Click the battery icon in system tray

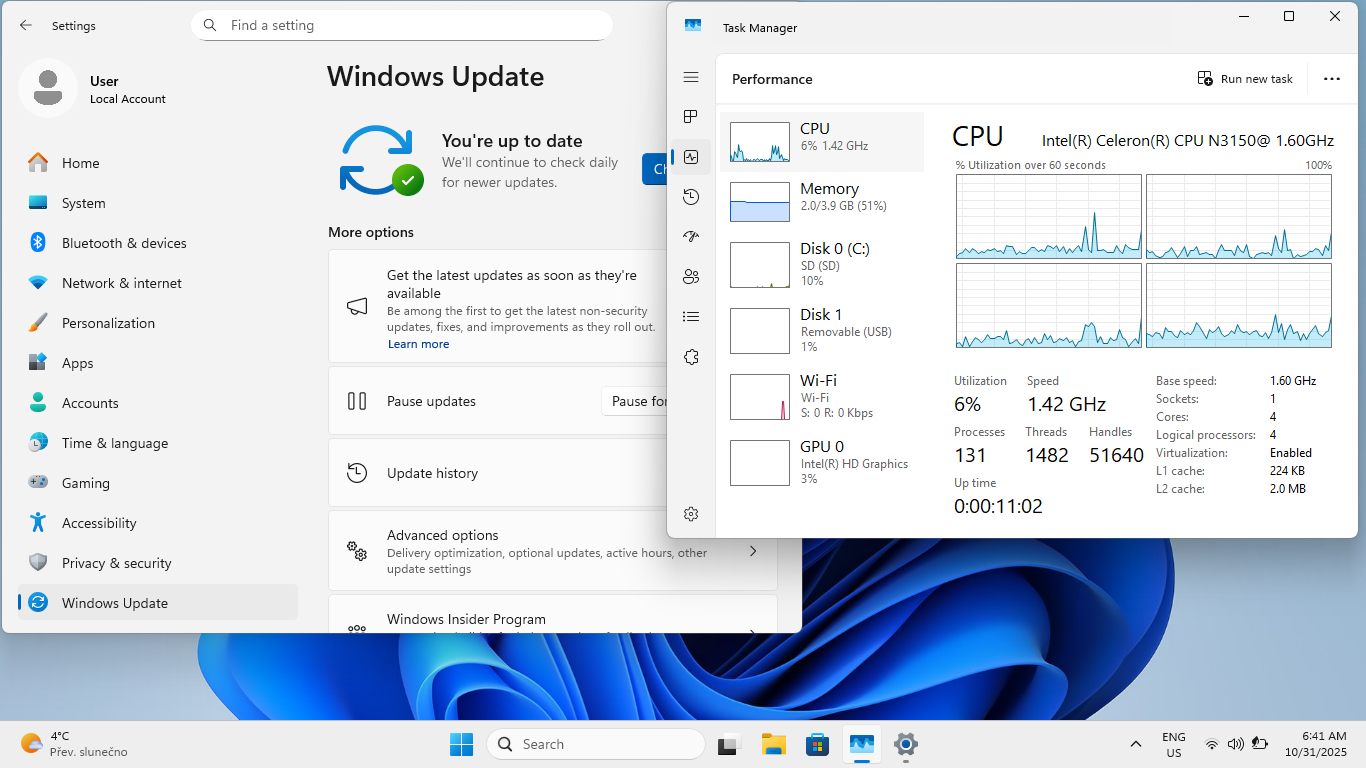(1260, 744)
